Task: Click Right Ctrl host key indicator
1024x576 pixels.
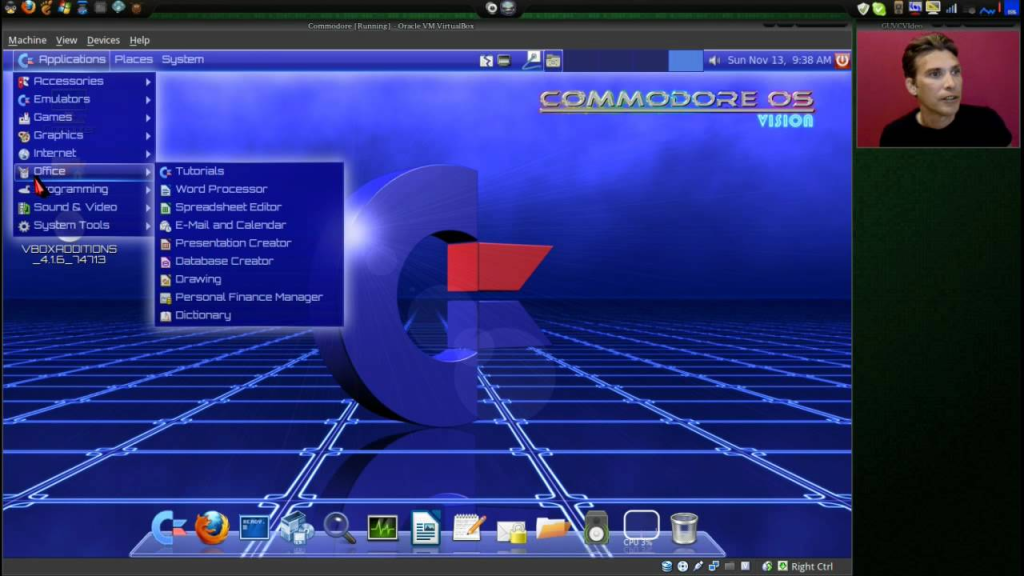Action: point(812,566)
